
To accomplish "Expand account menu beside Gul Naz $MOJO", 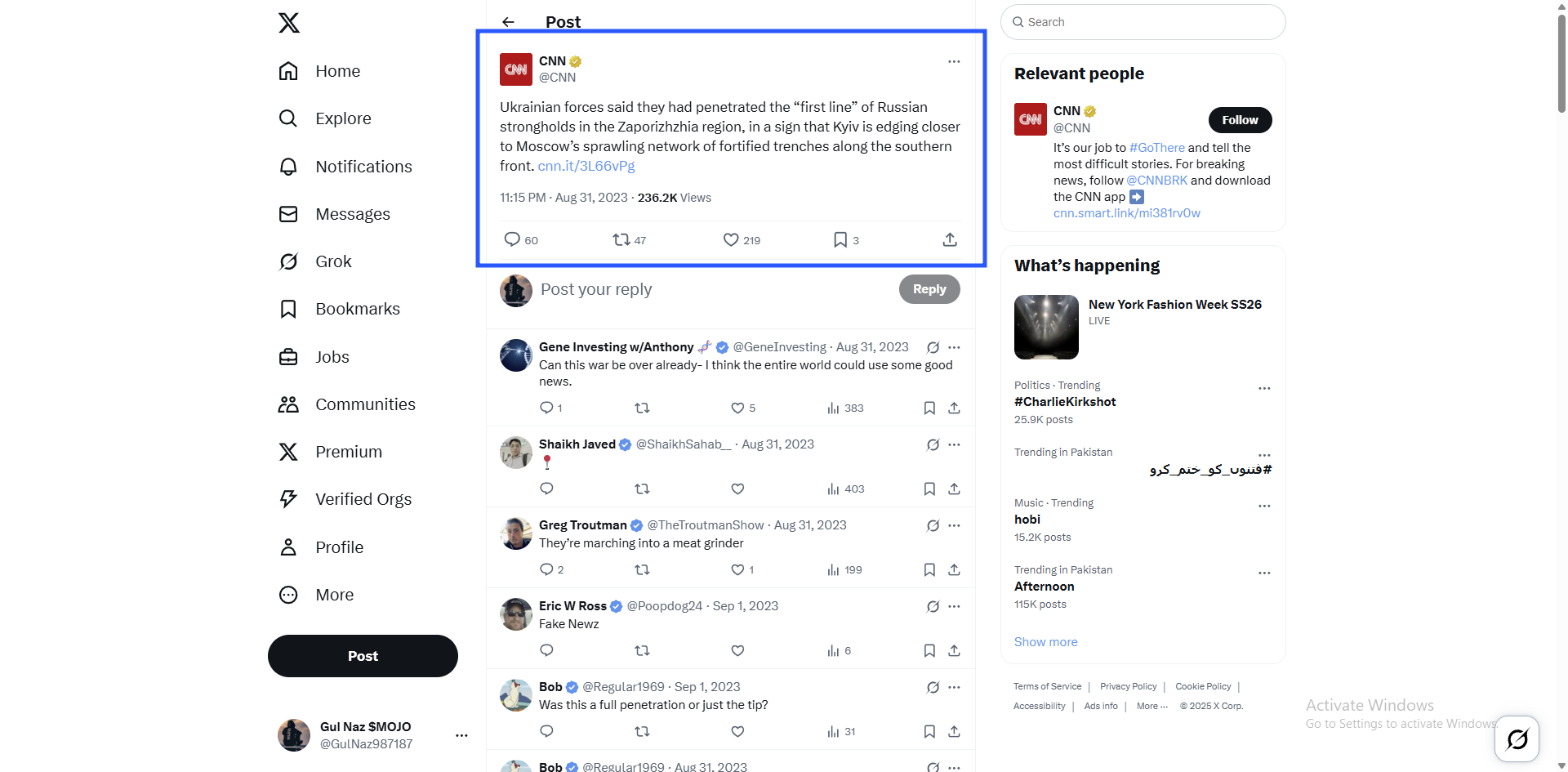I will point(461,735).
